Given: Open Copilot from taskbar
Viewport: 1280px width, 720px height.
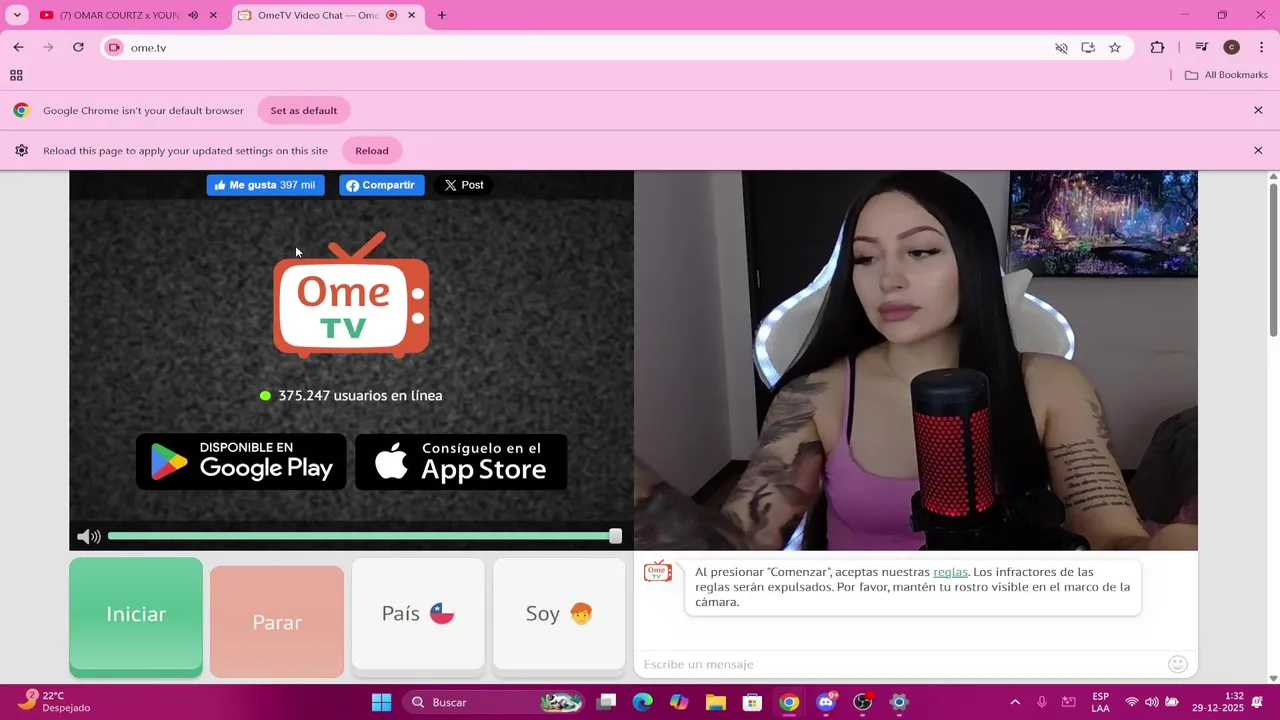Looking at the screenshot, I should (x=679, y=702).
